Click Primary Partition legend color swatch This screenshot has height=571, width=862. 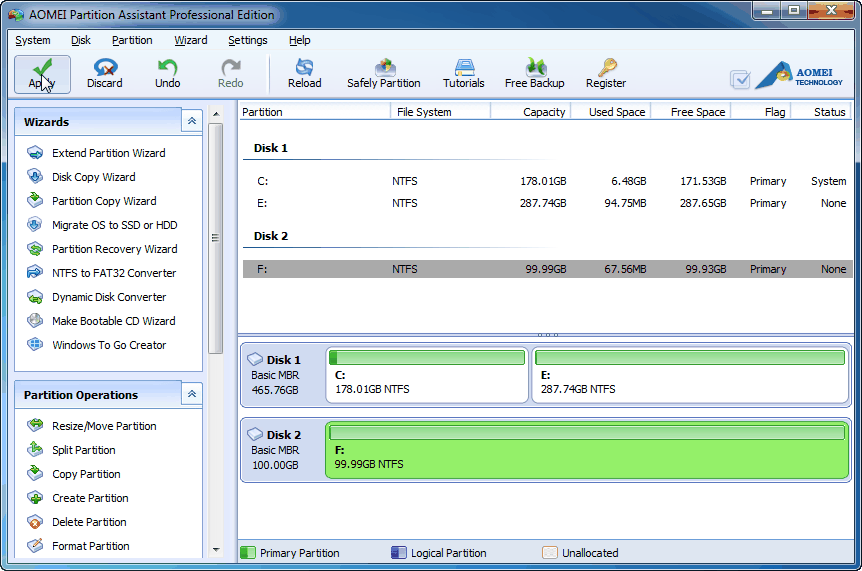248,552
